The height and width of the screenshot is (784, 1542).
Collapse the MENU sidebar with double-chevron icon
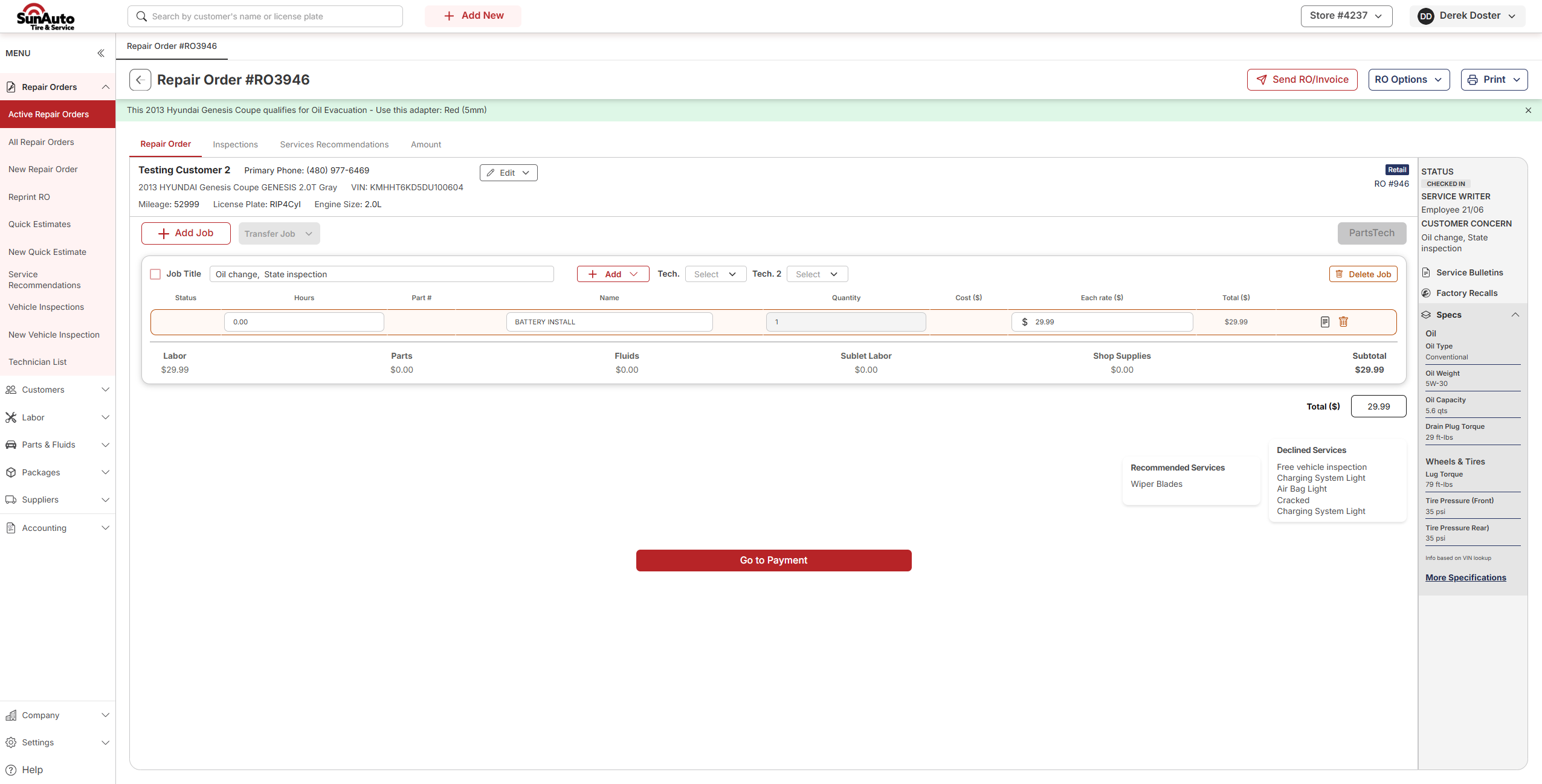(101, 53)
